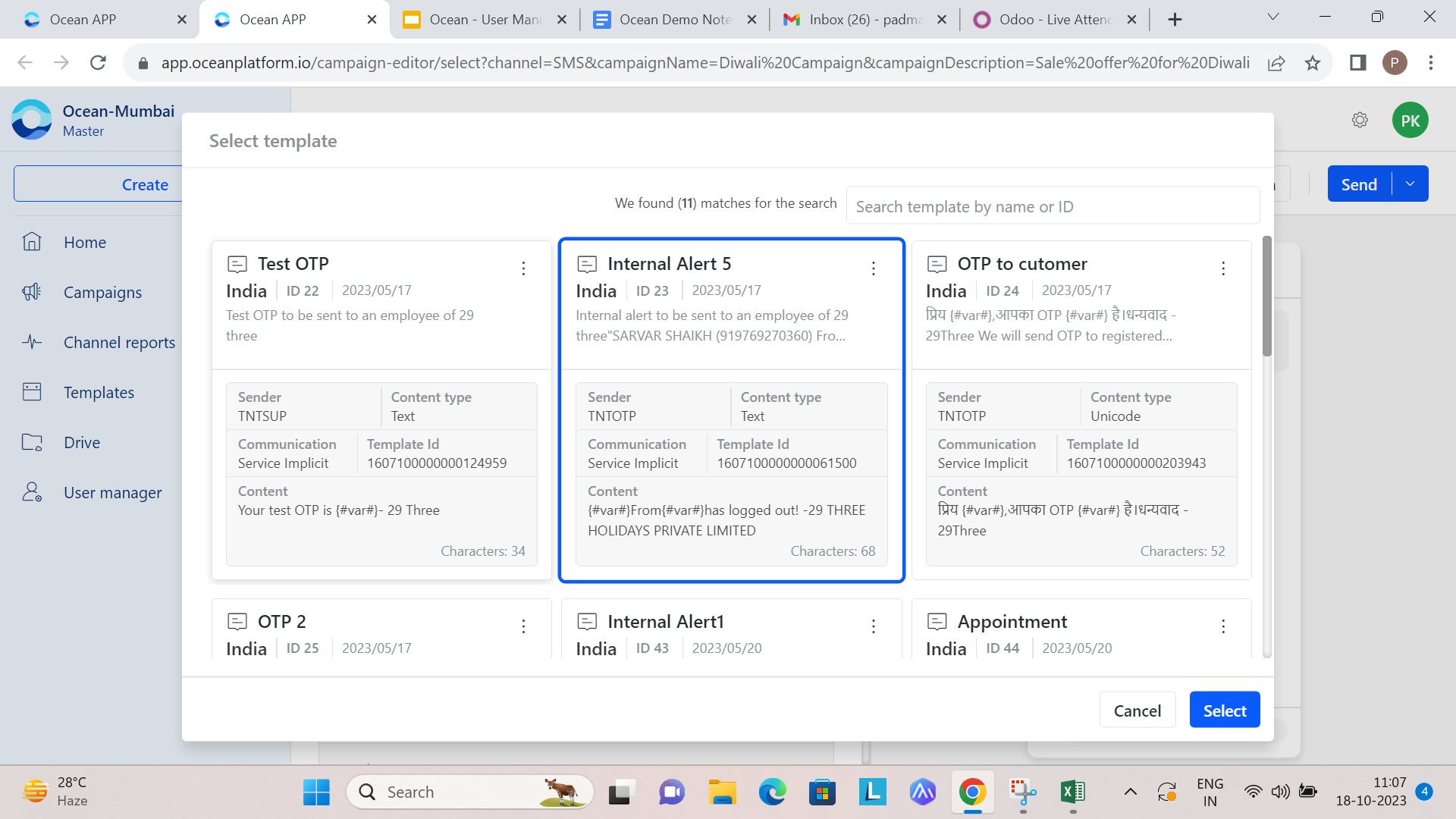Open options menu for OTP to cutomer card
1456x819 pixels.
[1223, 268]
